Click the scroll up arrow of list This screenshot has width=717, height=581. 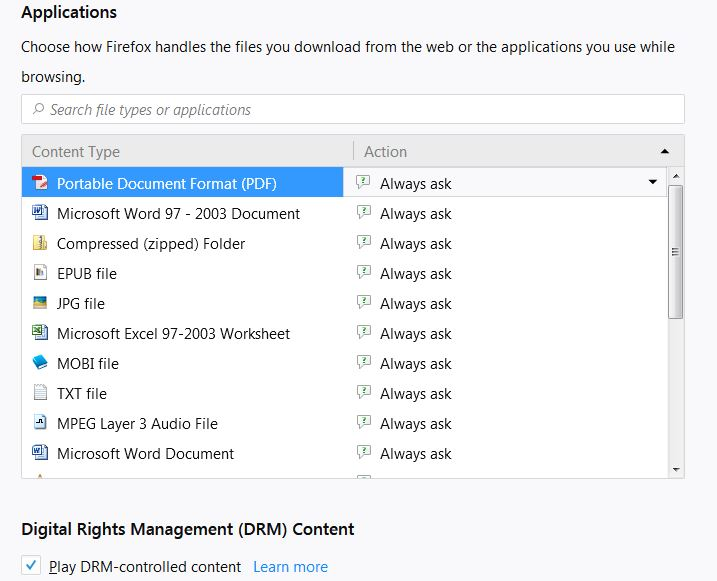676,176
